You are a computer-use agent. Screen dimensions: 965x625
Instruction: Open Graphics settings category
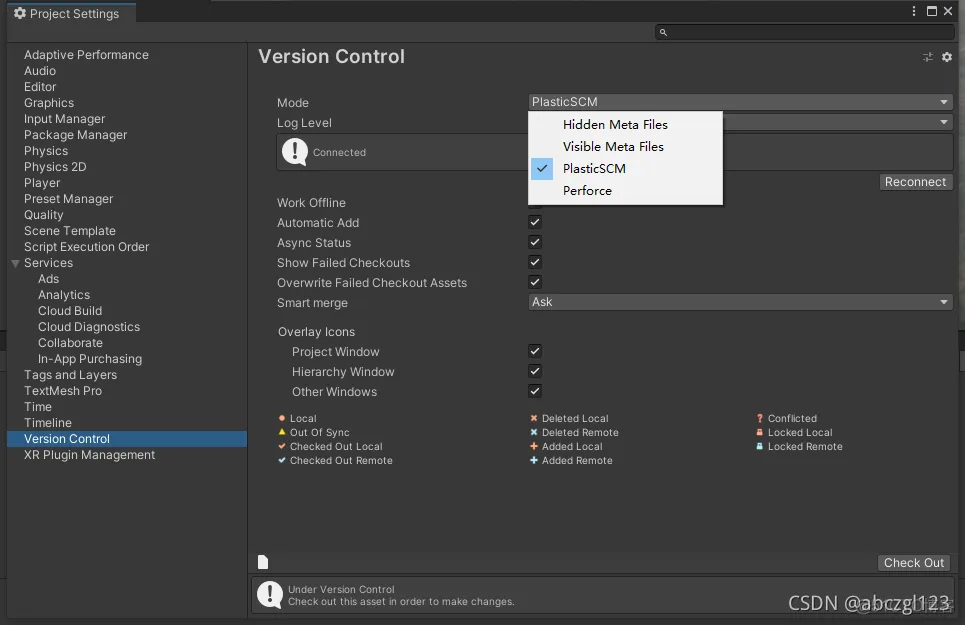pyautogui.click(x=49, y=103)
